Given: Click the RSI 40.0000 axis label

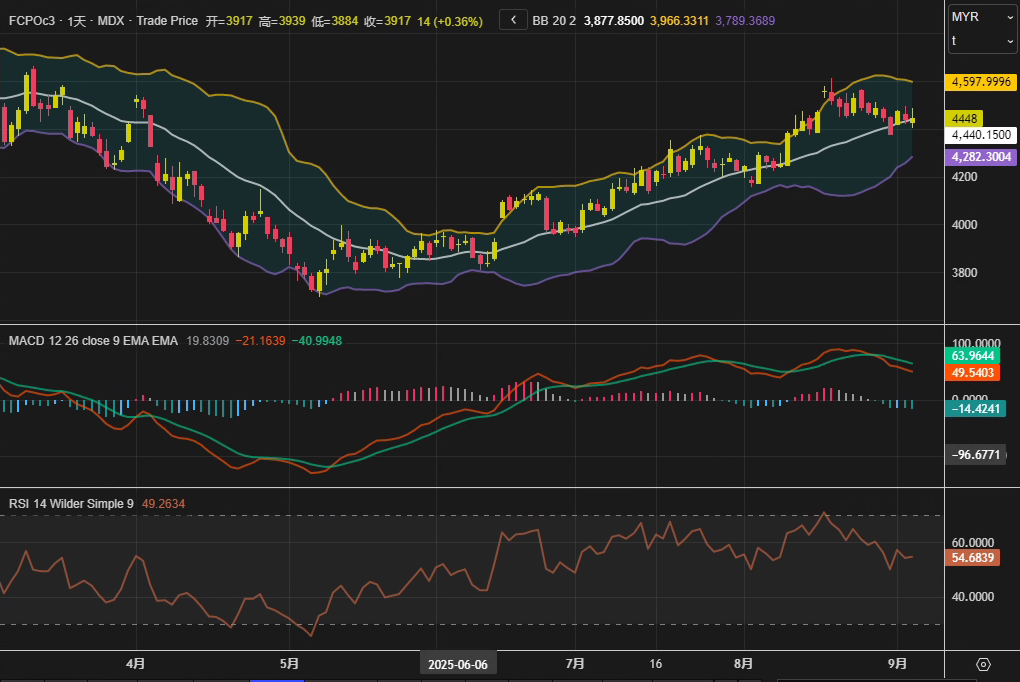Looking at the screenshot, I should tap(973, 597).
